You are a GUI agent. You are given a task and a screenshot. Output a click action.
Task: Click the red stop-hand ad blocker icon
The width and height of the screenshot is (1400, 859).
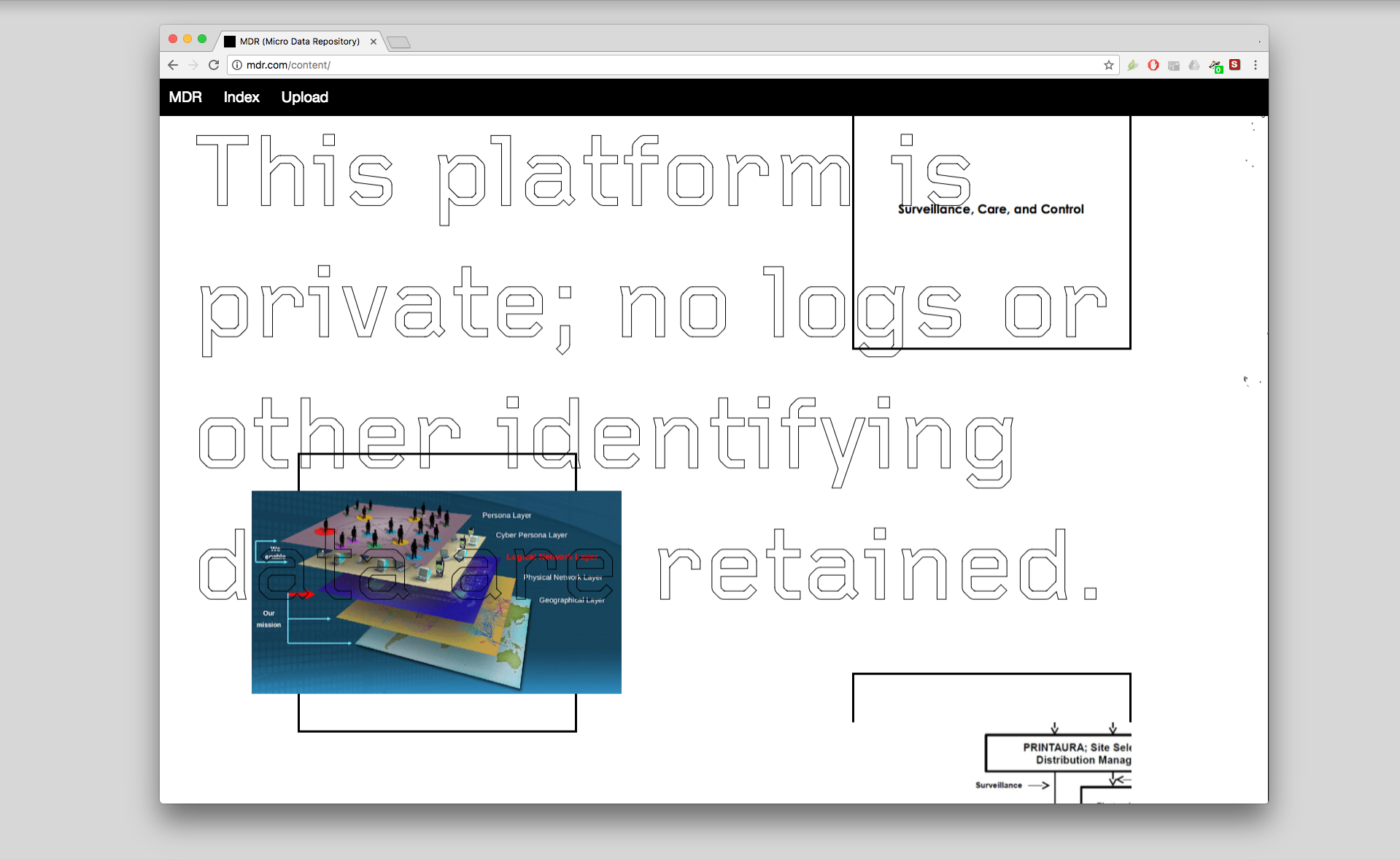1153,65
